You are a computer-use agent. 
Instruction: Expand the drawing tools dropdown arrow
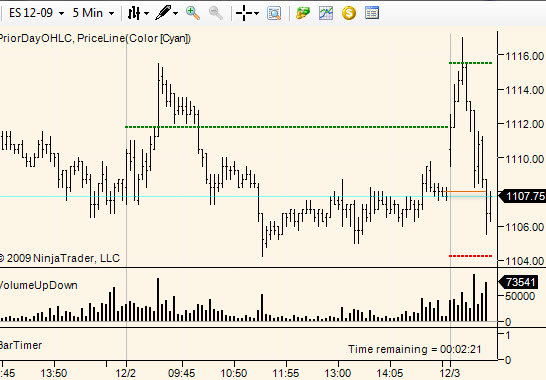pyautogui.click(x=176, y=14)
